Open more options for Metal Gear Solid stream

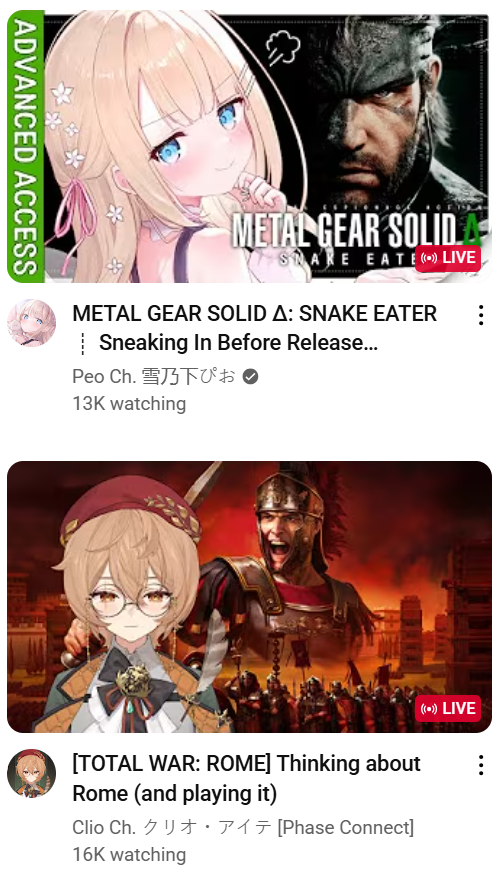481,315
